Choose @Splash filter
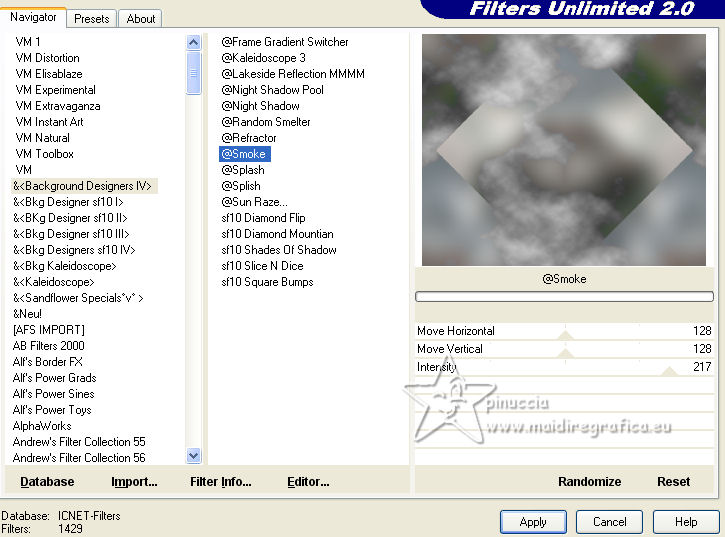The width and height of the screenshot is (725, 537). pos(243,170)
